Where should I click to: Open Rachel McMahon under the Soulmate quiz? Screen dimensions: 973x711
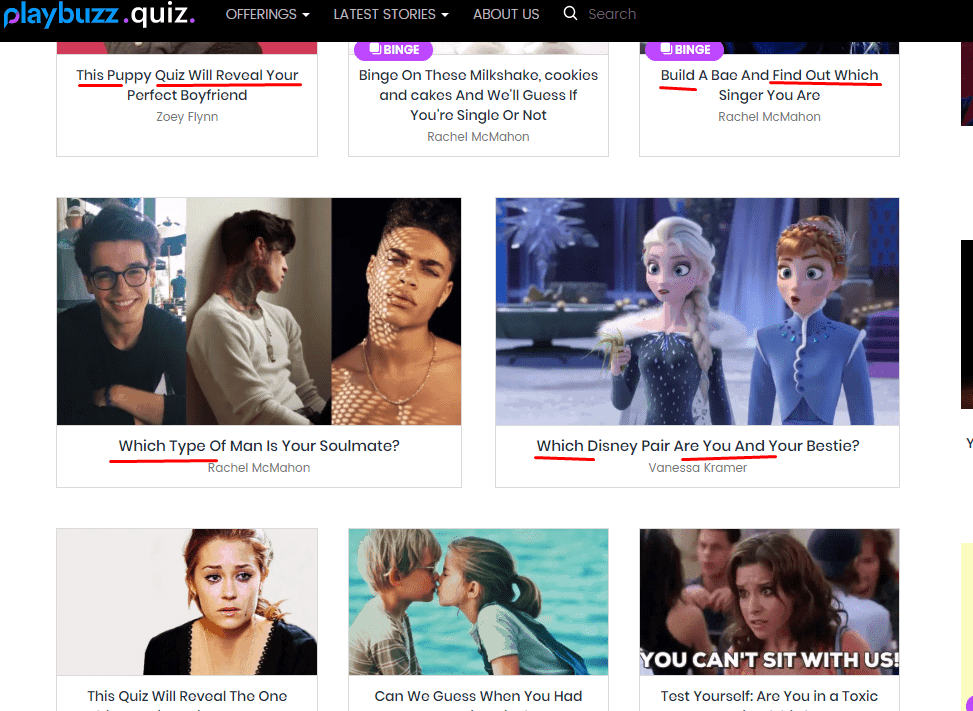coord(259,468)
